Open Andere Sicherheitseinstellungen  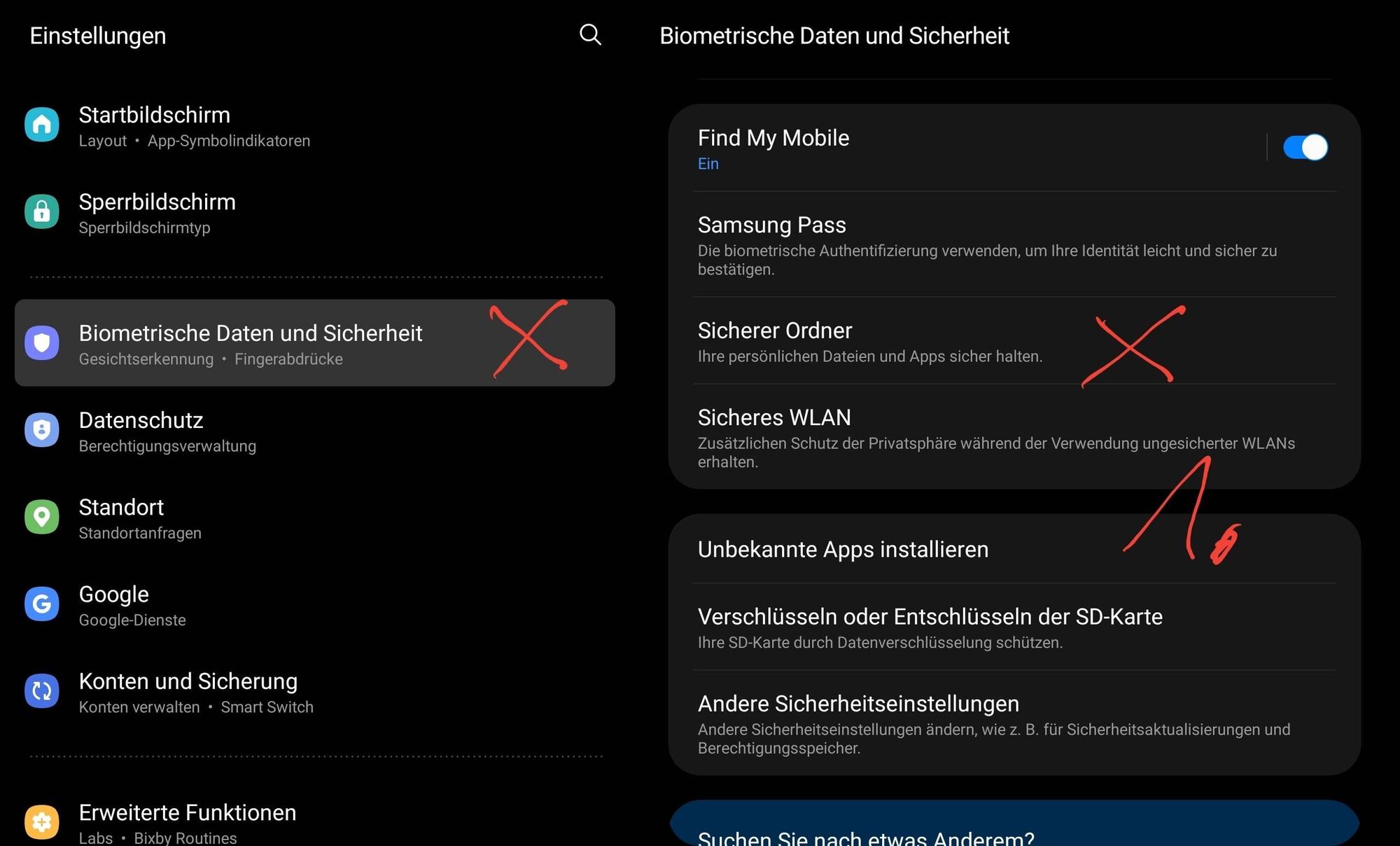point(1014,723)
